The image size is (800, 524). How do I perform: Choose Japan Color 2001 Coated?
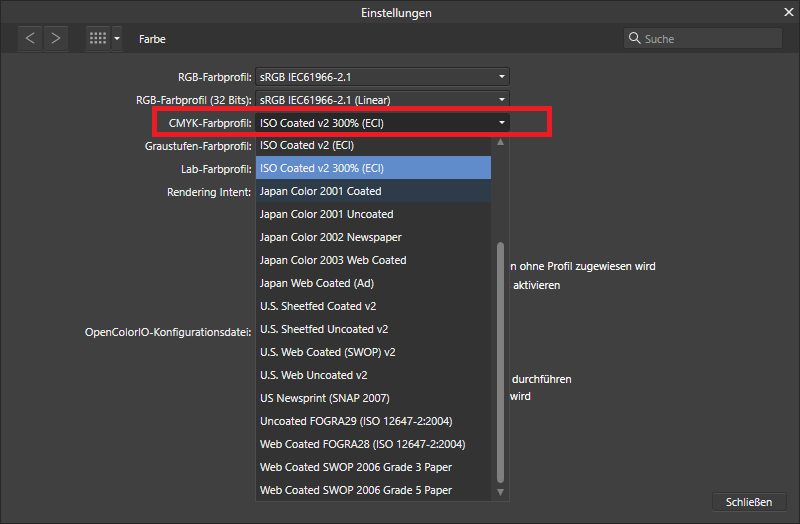tap(373, 191)
